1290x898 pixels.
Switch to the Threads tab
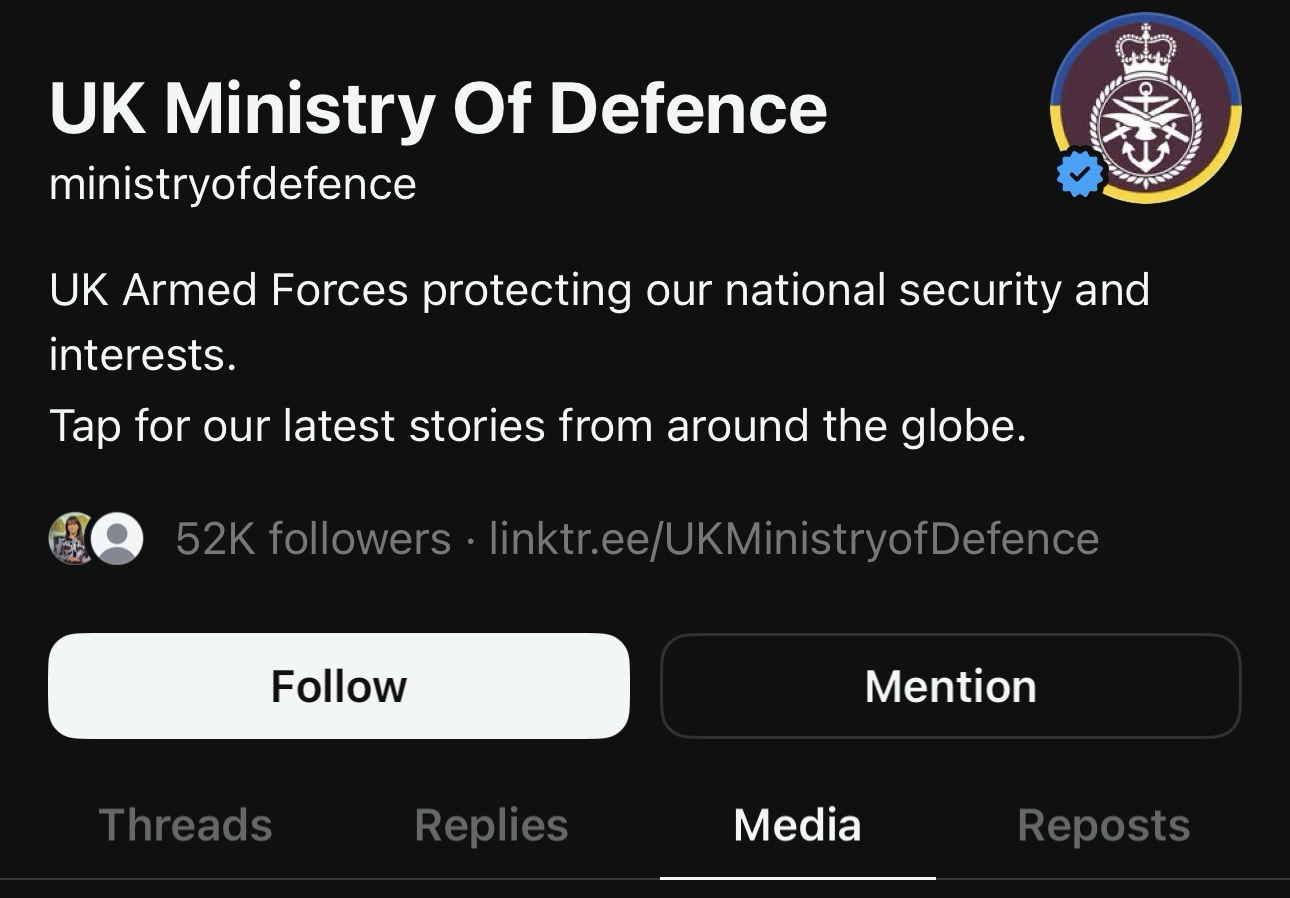click(x=185, y=826)
